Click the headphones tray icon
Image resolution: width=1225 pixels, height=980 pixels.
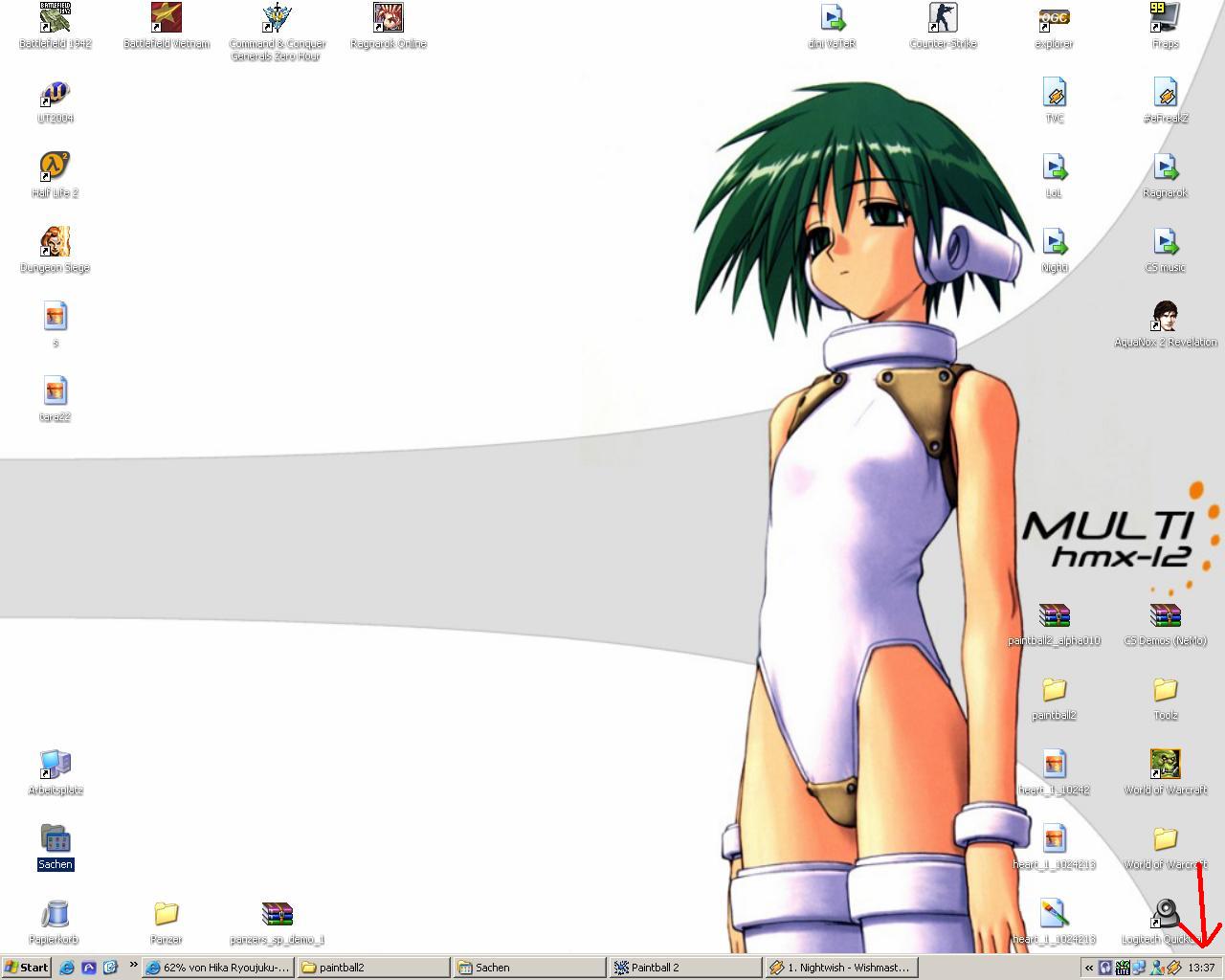click(1105, 968)
